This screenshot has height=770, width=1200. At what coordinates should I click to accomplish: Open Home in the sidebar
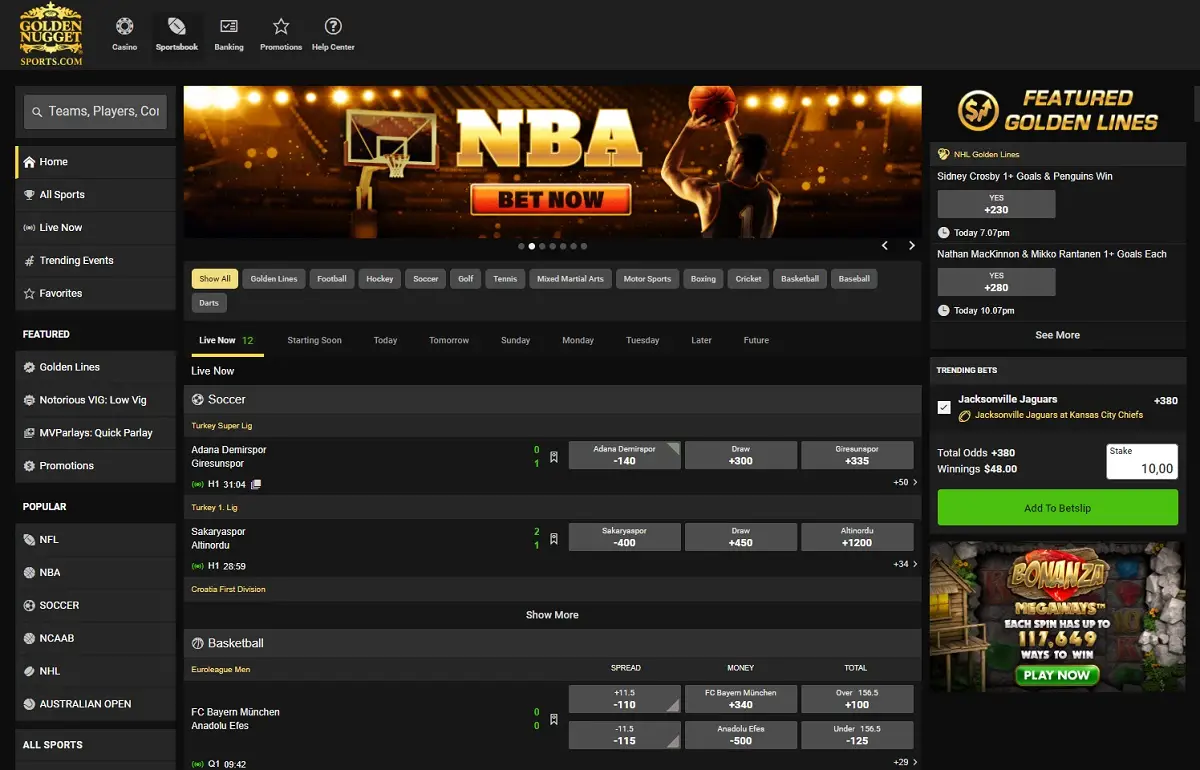pyautogui.click(x=96, y=162)
